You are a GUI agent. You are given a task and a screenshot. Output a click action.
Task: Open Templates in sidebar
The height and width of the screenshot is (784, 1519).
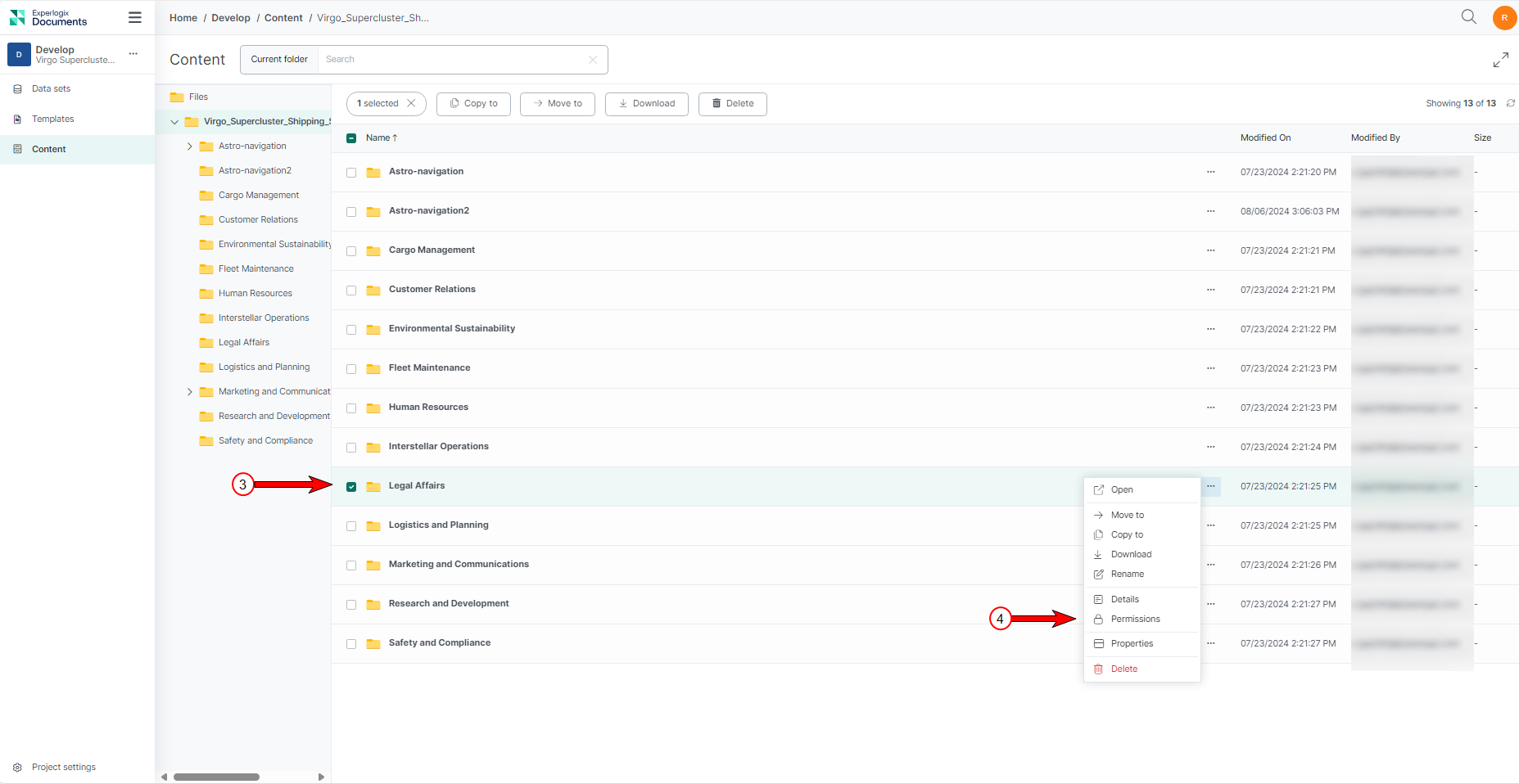52,119
